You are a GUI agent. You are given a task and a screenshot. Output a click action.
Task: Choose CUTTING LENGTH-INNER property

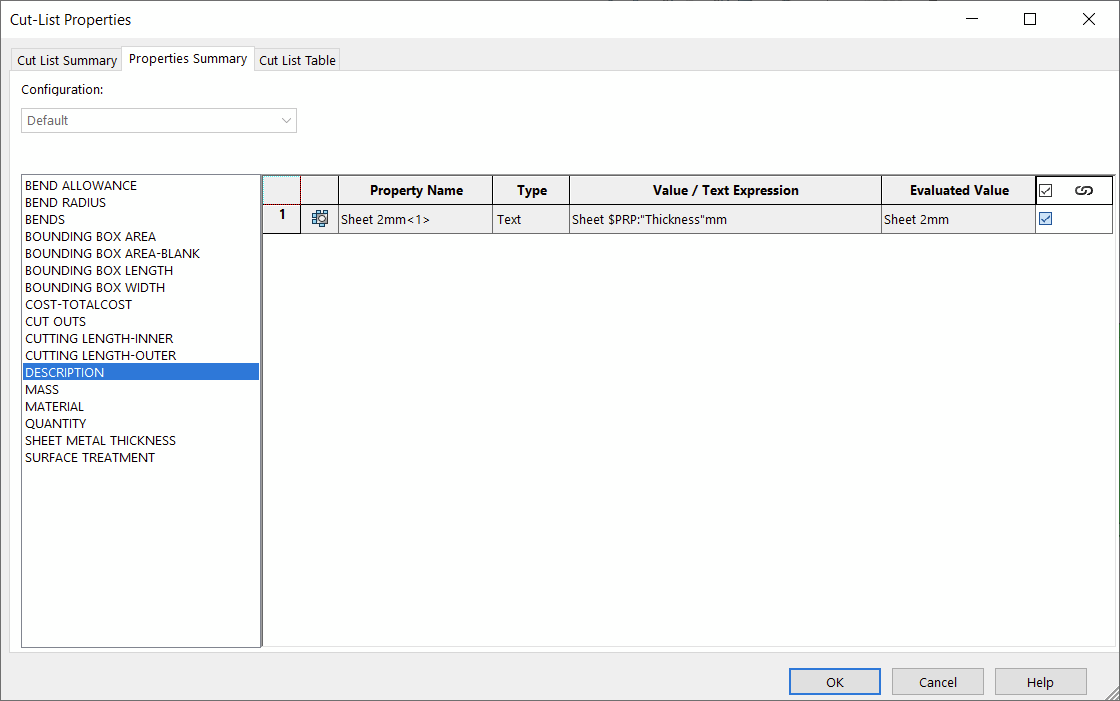[x=141, y=339]
